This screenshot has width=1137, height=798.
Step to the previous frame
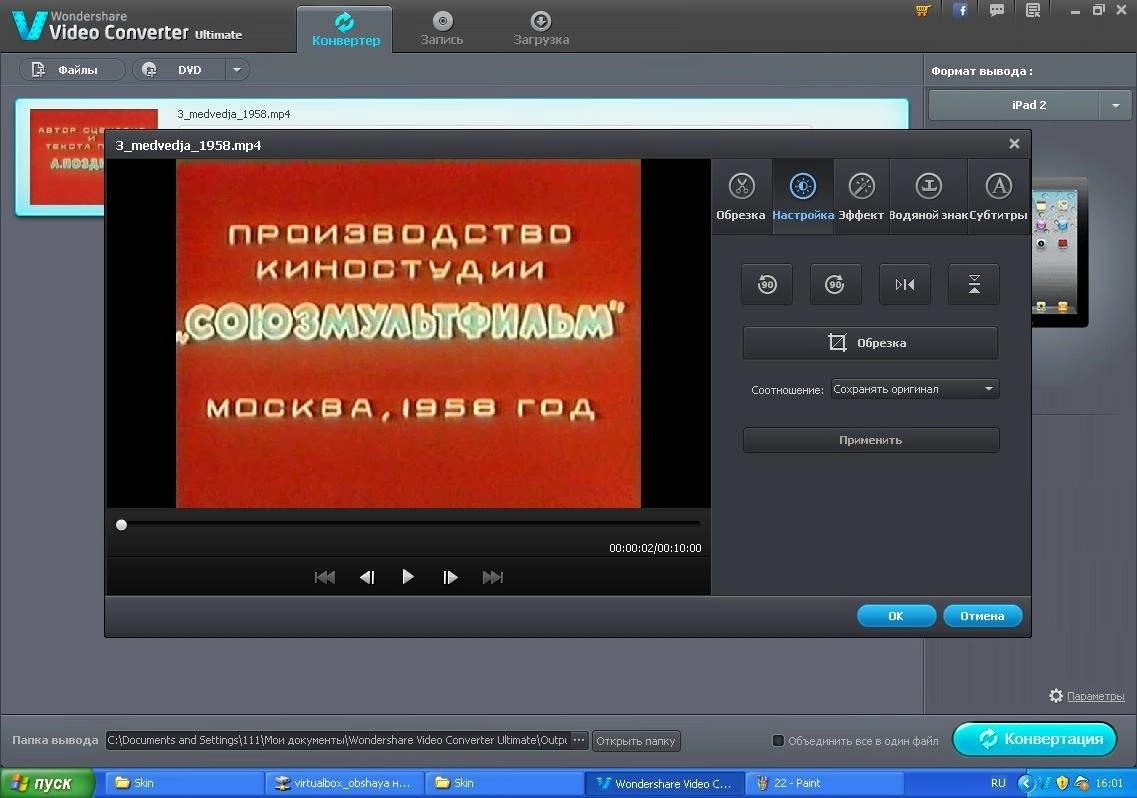(367, 577)
